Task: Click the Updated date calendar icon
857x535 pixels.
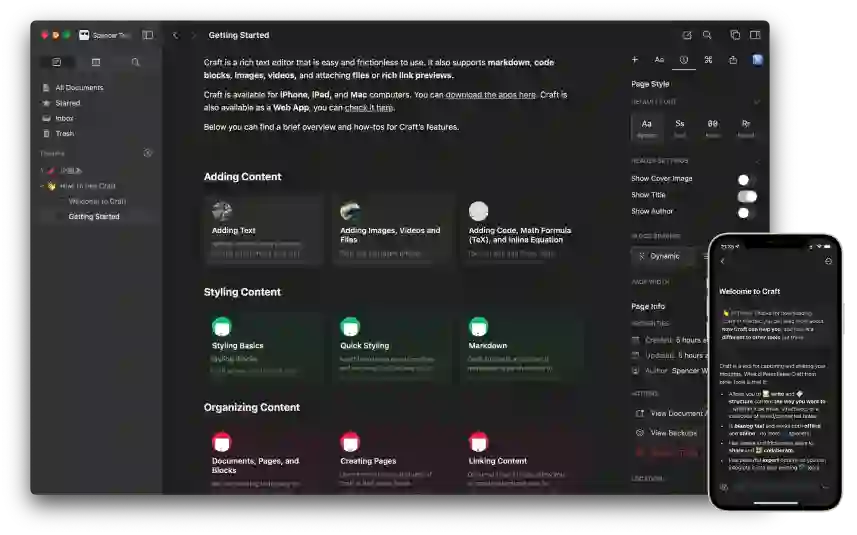Action: pyautogui.click(x=636, y=355)
